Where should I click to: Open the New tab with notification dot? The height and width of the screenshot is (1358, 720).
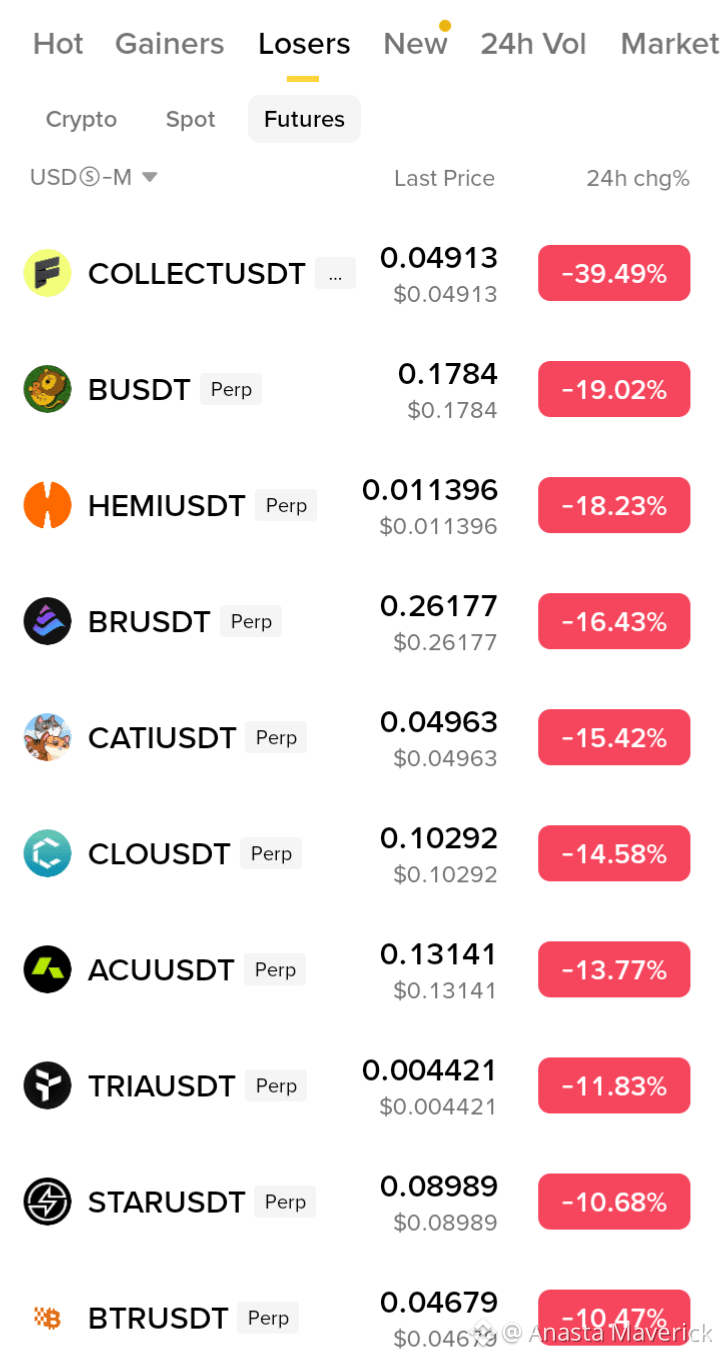tap(416, 44)
